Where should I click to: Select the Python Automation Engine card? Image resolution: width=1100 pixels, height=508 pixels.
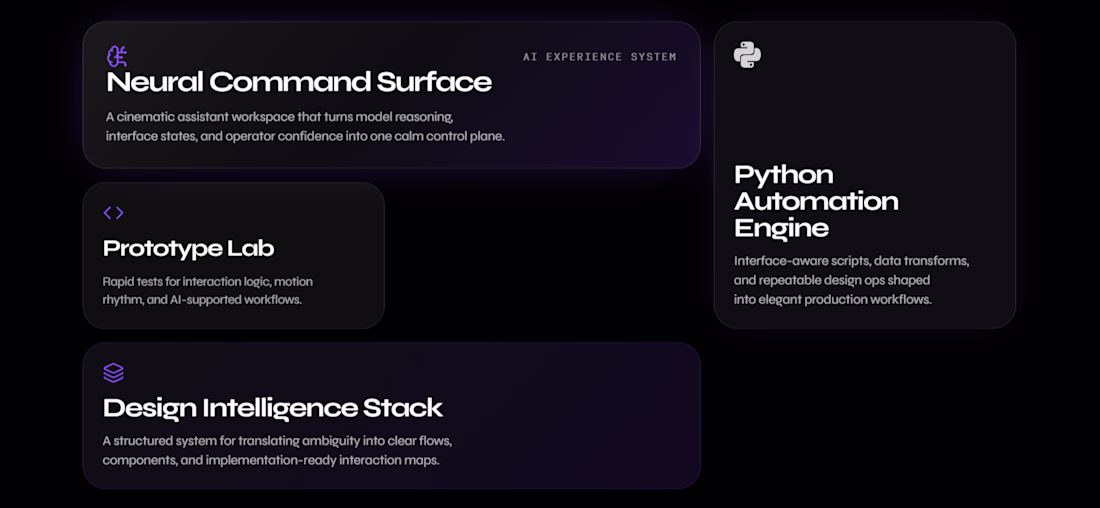coord(865,175)
